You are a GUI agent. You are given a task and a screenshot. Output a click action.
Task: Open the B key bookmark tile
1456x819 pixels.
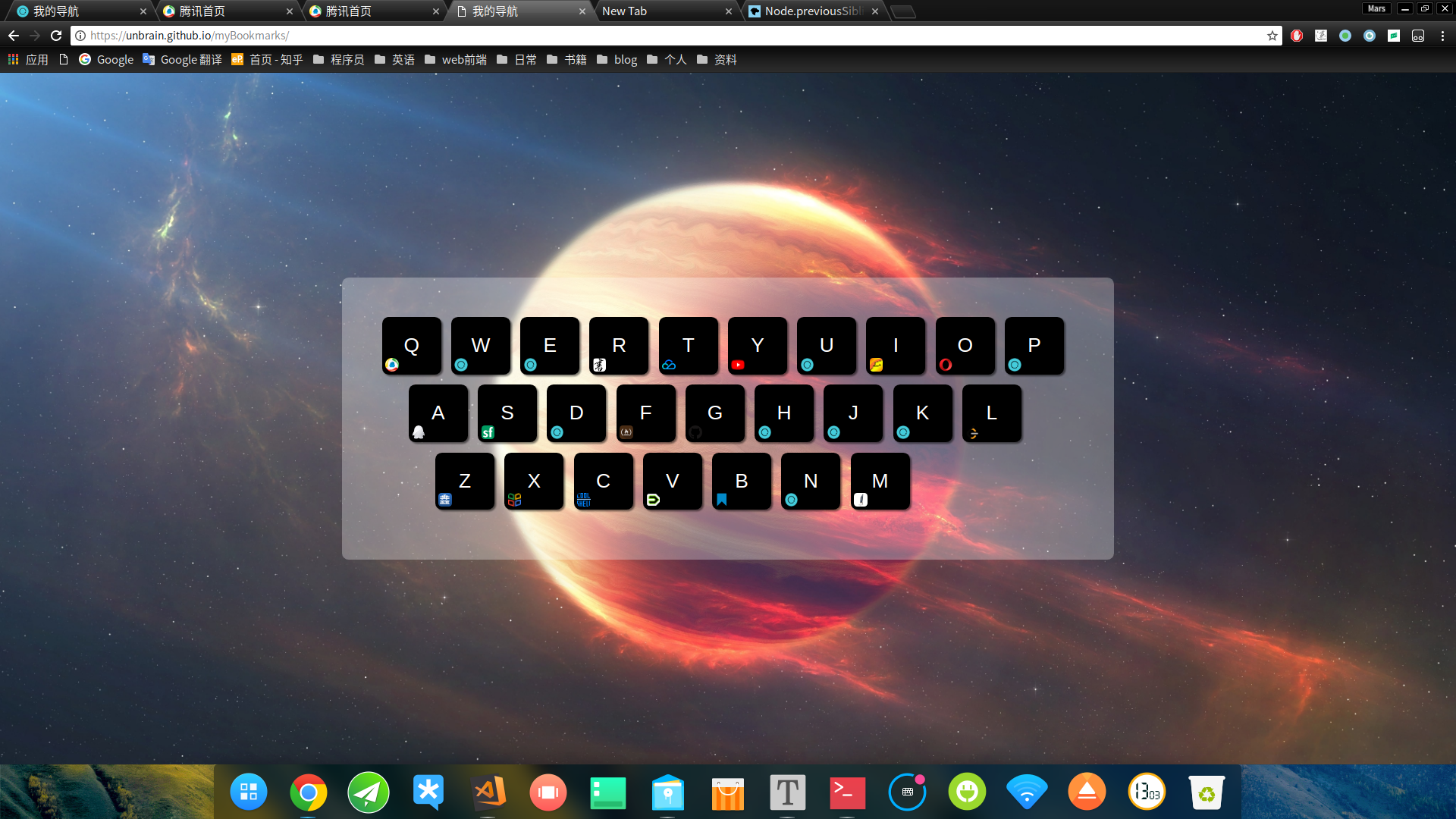click(x=742, y=482)
